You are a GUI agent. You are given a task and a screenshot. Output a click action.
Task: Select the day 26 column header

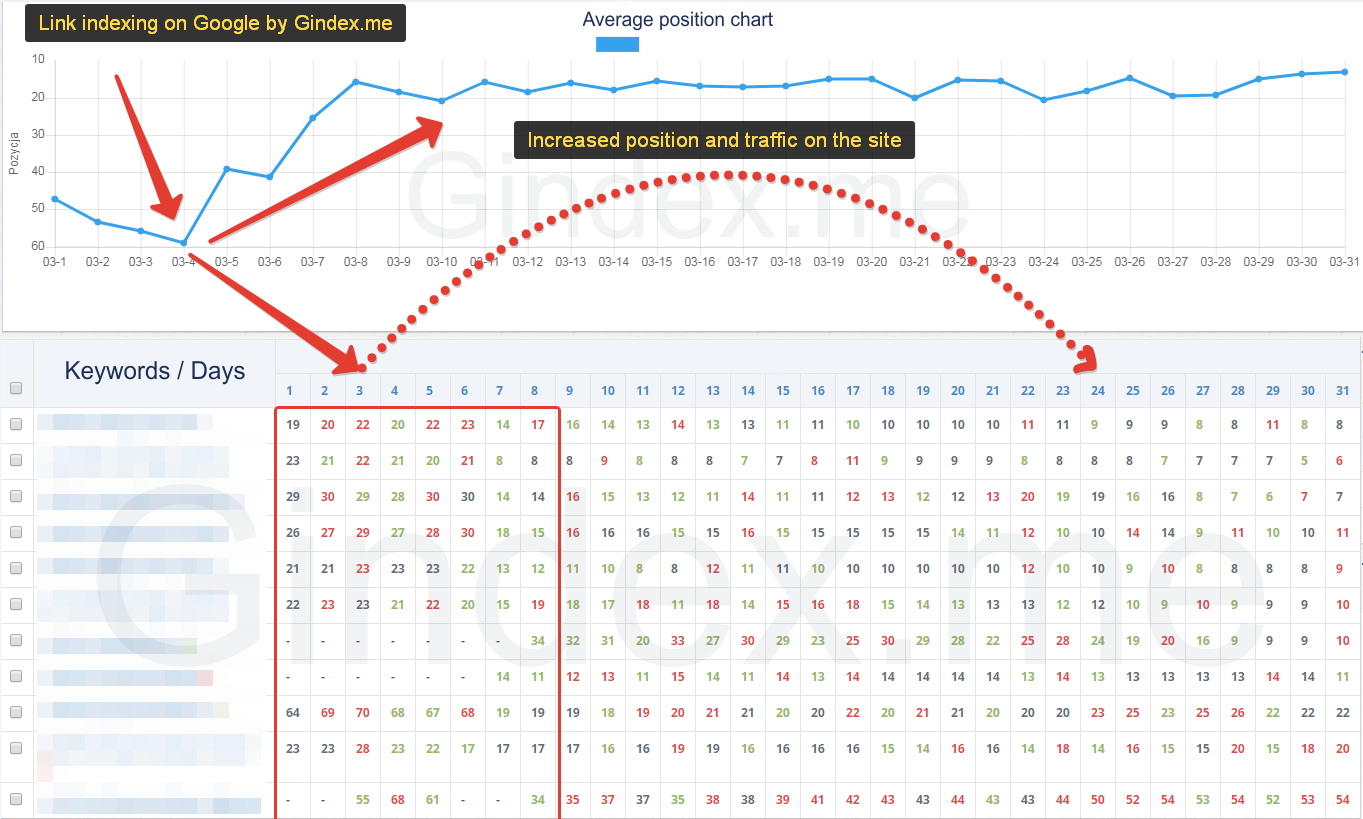(1168, 391)
